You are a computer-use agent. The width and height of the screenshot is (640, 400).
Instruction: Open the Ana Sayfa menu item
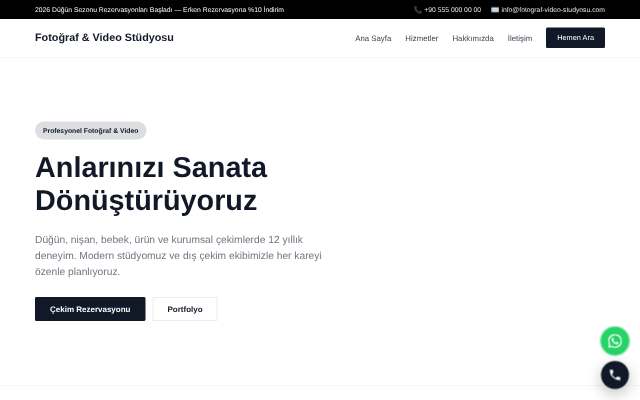tap(373, 38)
